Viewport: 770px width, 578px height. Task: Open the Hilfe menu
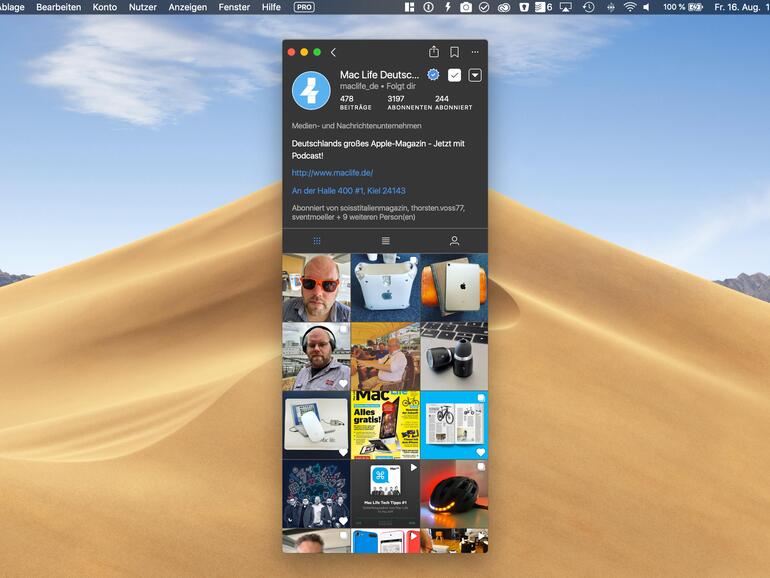271,7
